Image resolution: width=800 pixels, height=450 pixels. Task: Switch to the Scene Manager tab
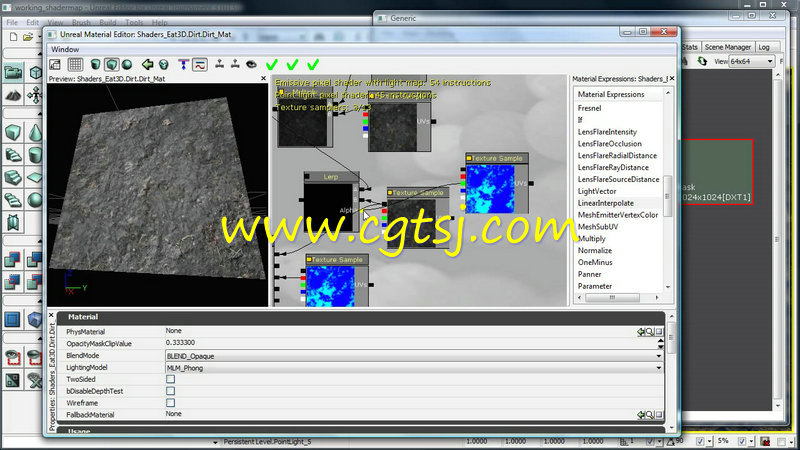pyautogui.click(x=728, y=47)
